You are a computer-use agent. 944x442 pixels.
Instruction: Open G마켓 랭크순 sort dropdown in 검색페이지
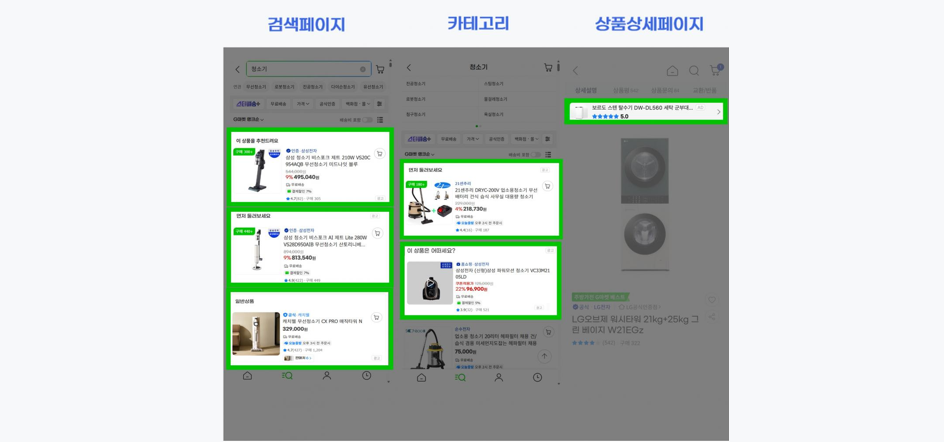pos(249,120)
